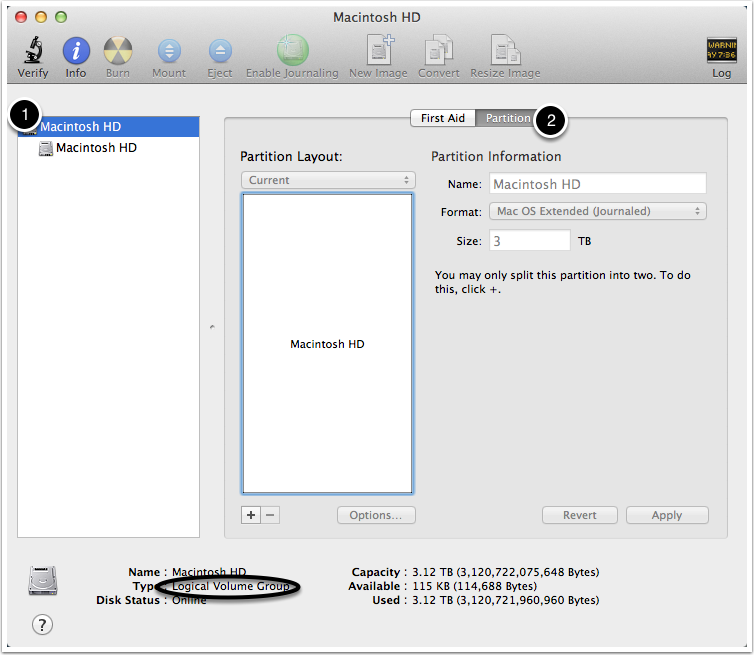Open the Partition Layout Current dropdown

(328, 180)
